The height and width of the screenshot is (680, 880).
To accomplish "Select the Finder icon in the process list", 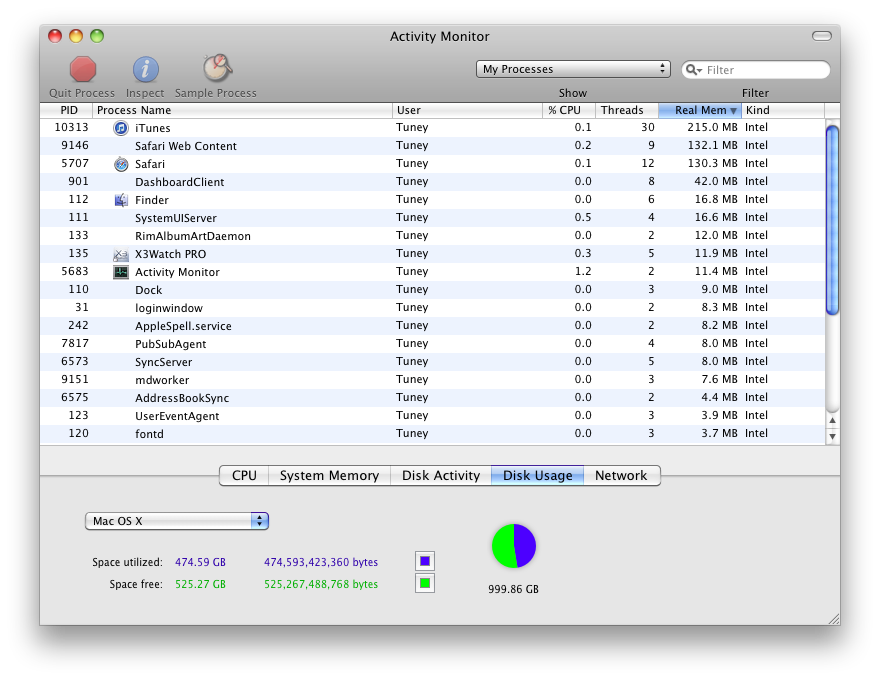I will click(121, 200).
